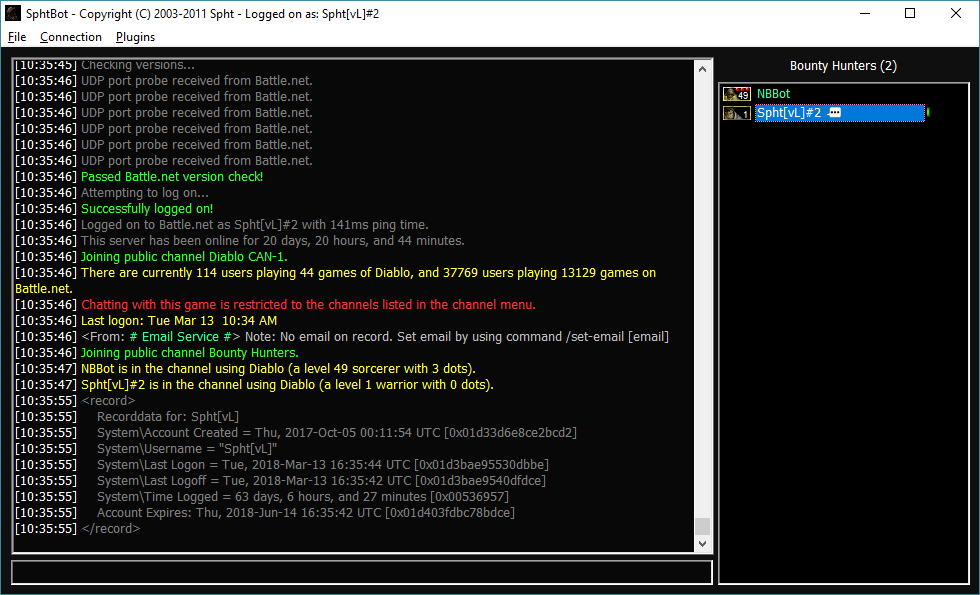Click the 'Account Expires' record line
980x595 pixels.
(306, 513)
